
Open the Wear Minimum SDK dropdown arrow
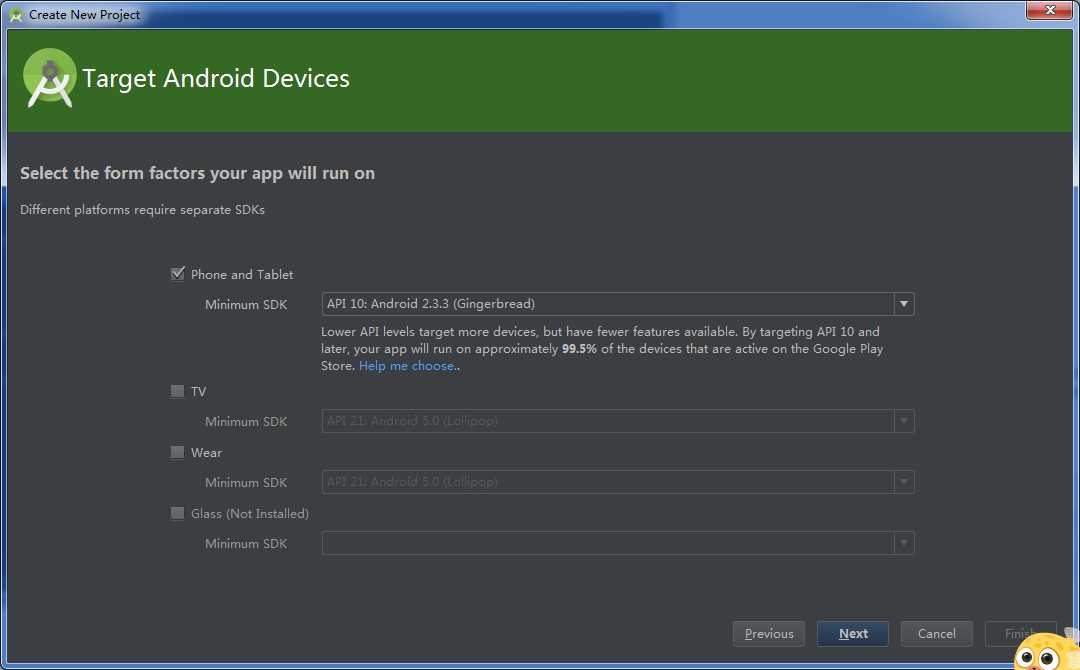point(904,482)
